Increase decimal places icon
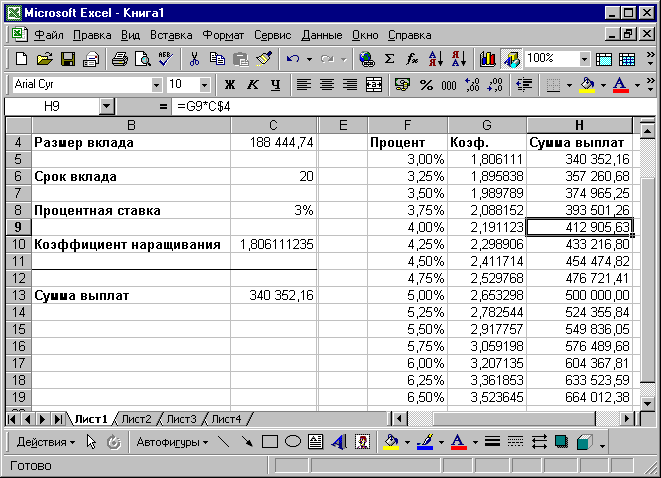This screenshot has height=478, width=661. [472, 85]
